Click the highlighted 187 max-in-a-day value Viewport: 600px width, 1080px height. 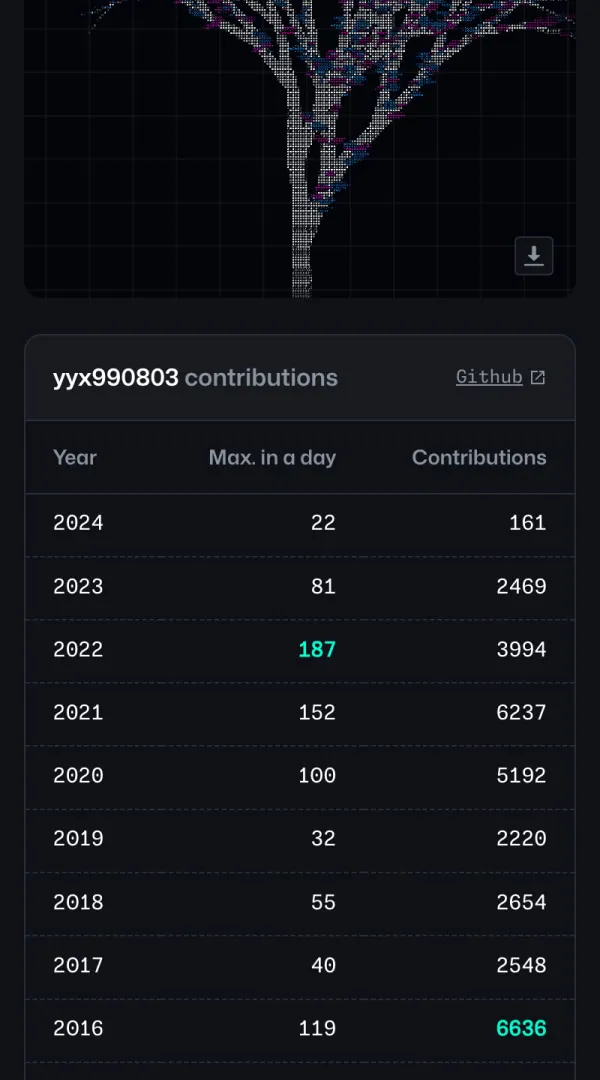click(x=317, y=650)
